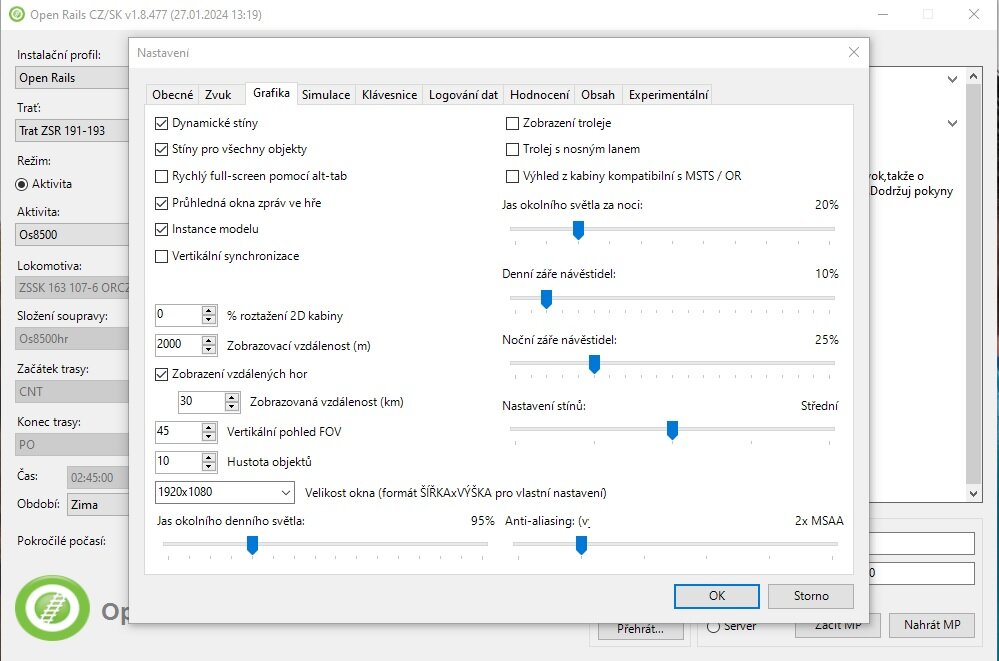Click the Open Rails green logo
This screenshot has width=999, height=661.
(52, 607)
